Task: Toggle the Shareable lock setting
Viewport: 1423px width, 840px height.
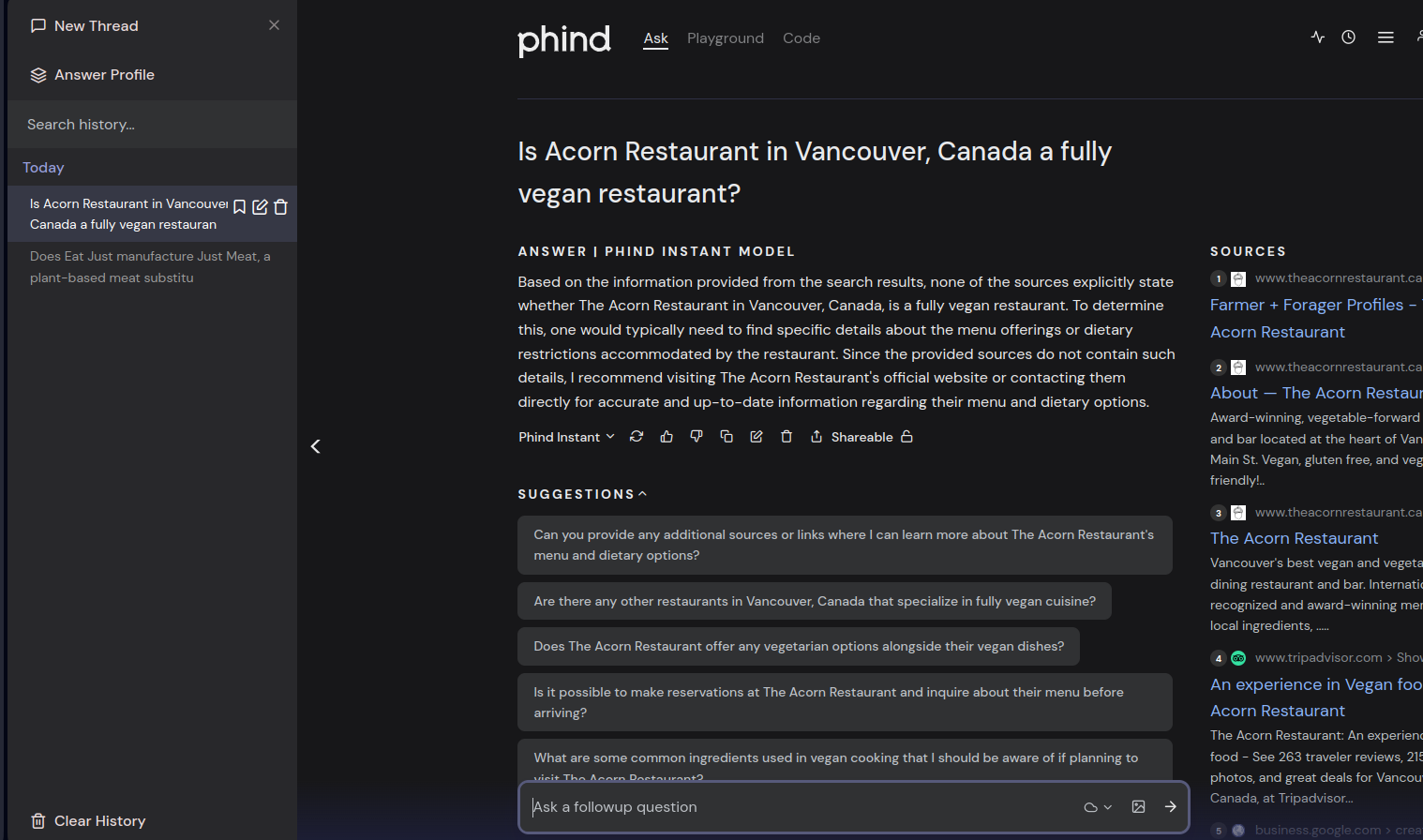Action: point(906,437)
